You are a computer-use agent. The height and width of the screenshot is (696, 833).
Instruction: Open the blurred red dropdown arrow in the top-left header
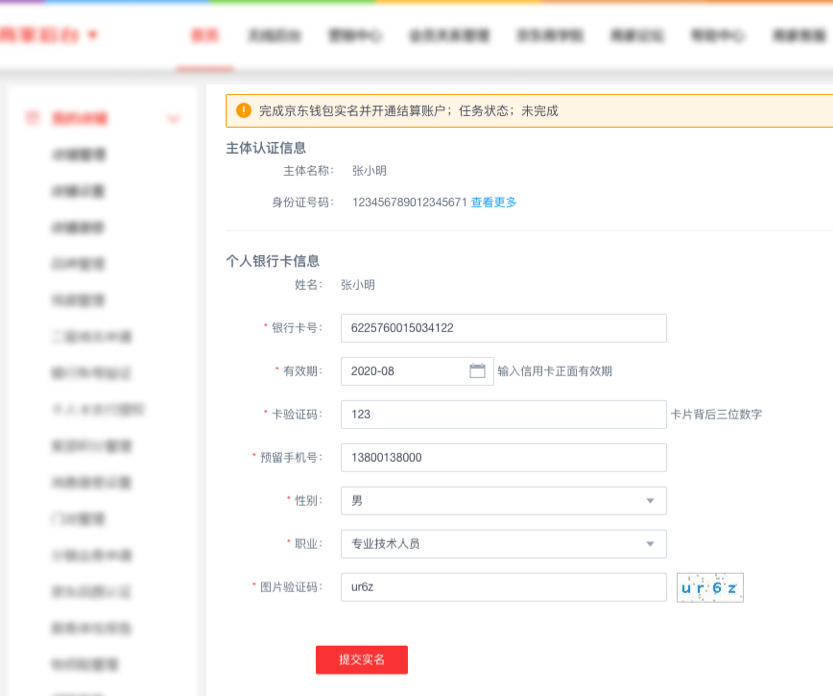coord(93,35)
